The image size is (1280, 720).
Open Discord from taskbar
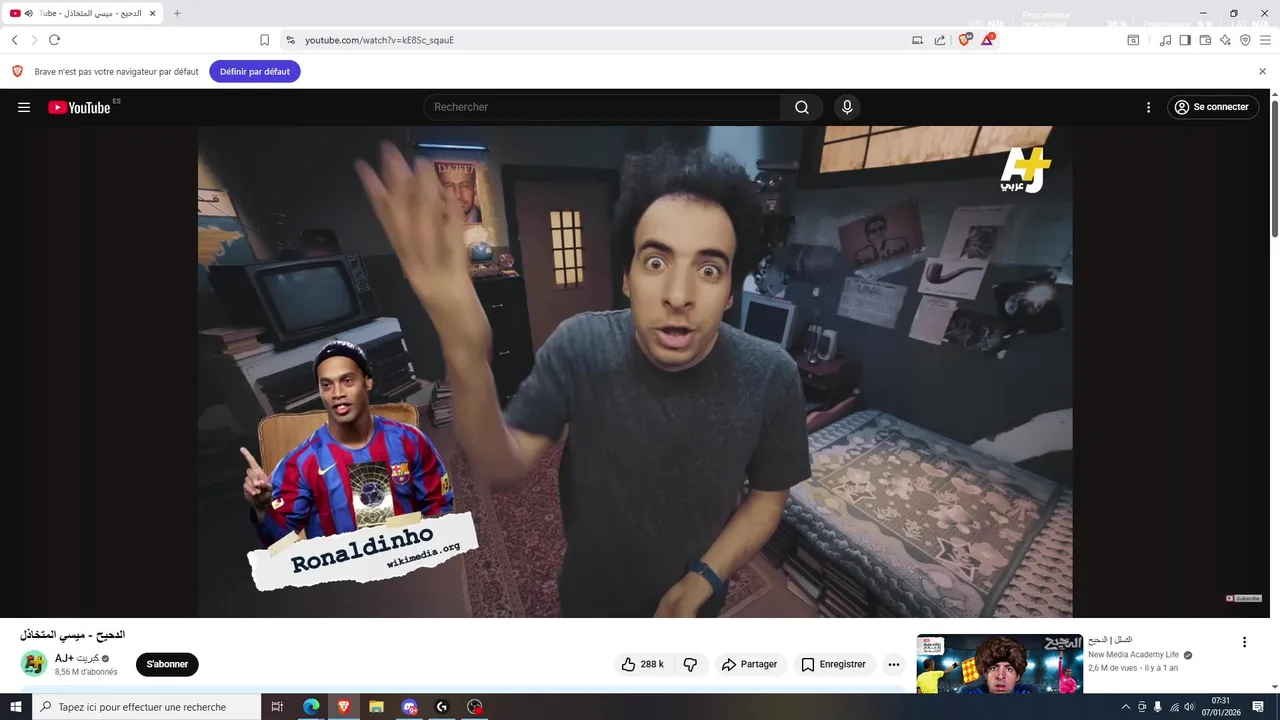click(x=409, y=707)
